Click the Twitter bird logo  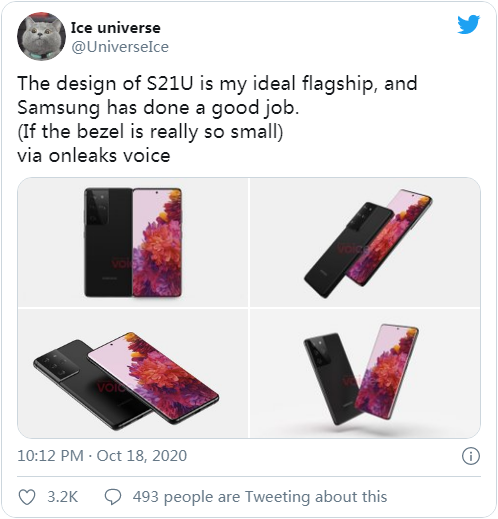click(468, 24)
